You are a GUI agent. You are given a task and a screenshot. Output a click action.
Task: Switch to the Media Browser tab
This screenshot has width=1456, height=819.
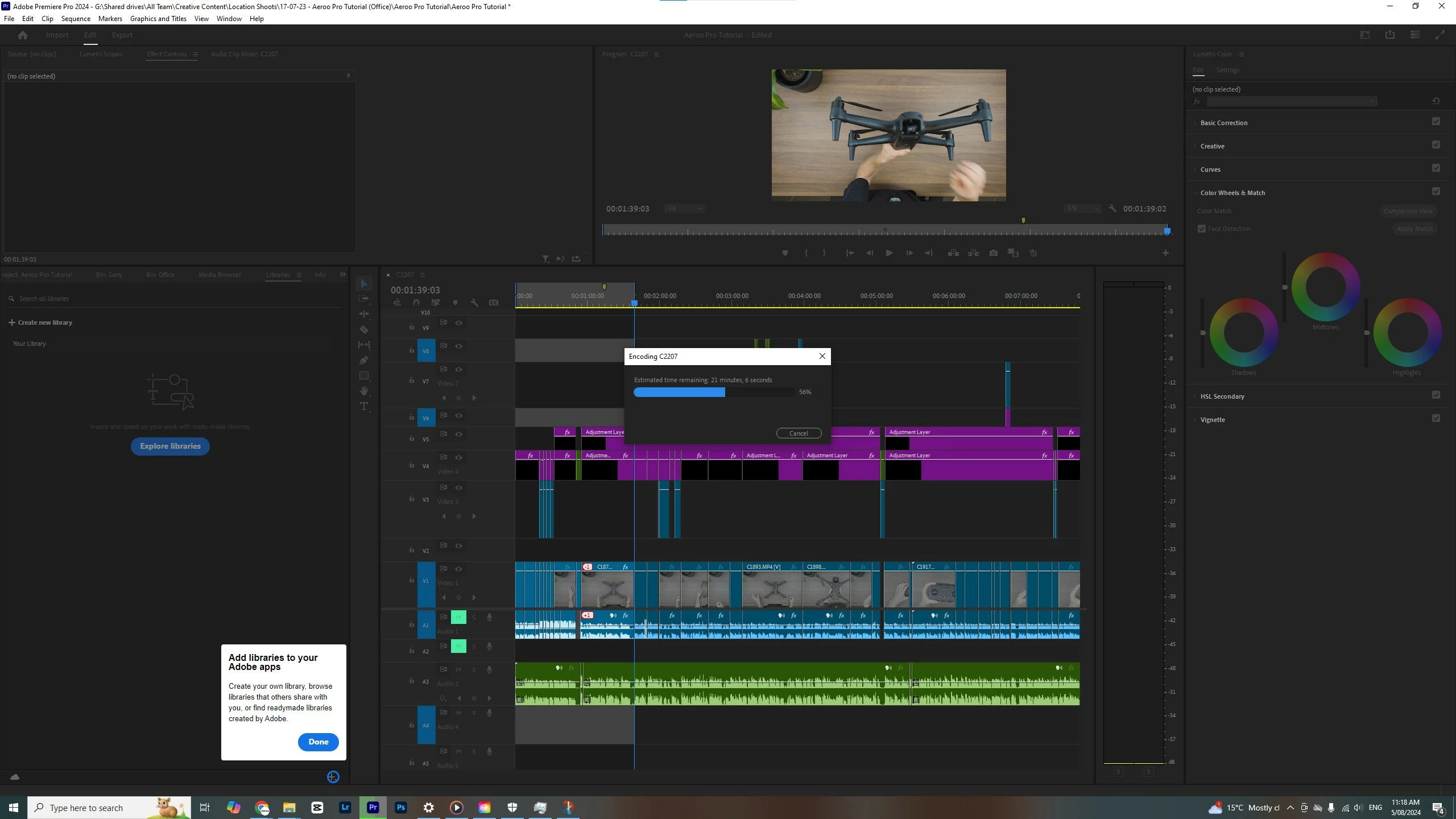[220, 275]
